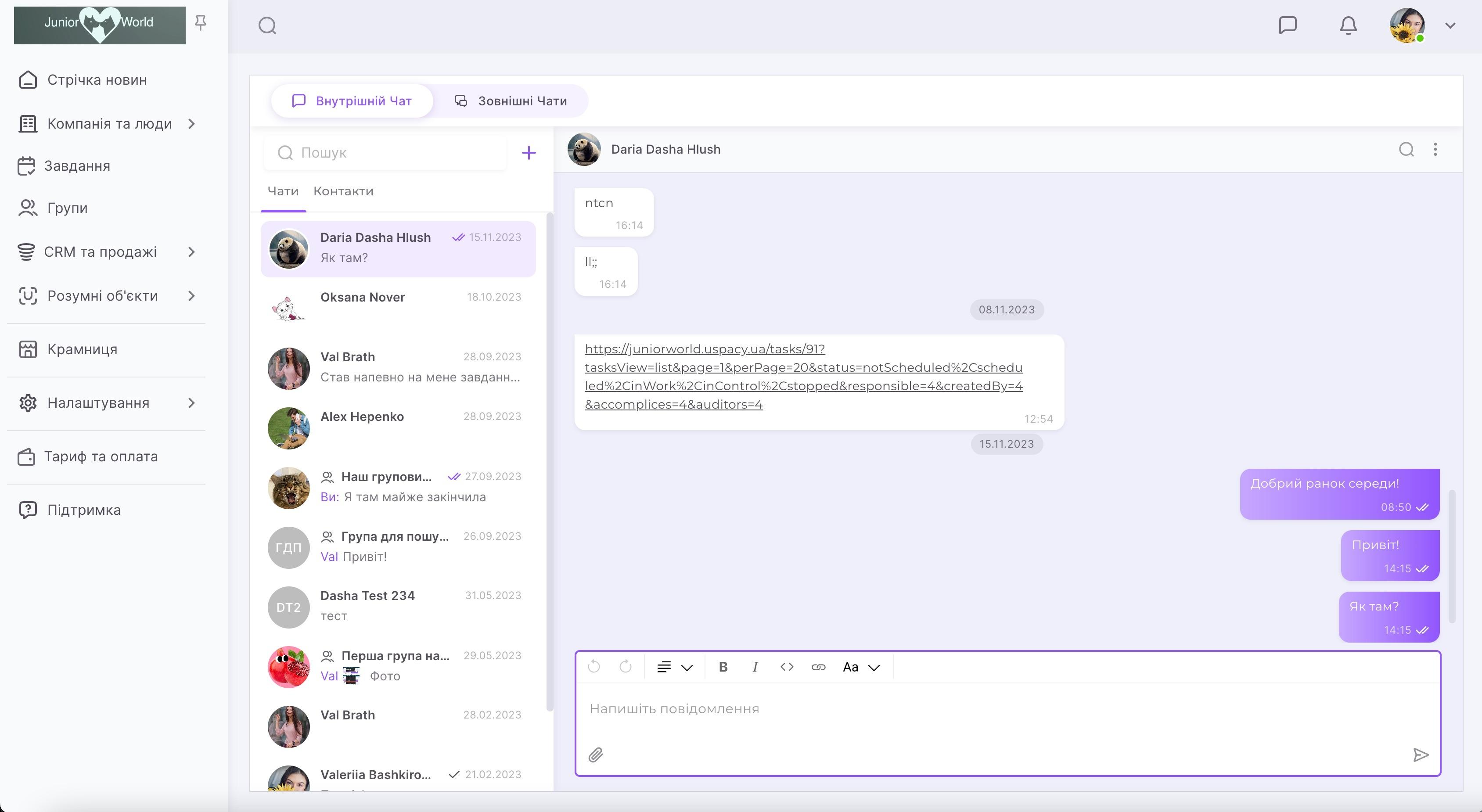1482x812 pixels.
Task: Open the Завдання section in the sidebar
Action: (77, 166)
